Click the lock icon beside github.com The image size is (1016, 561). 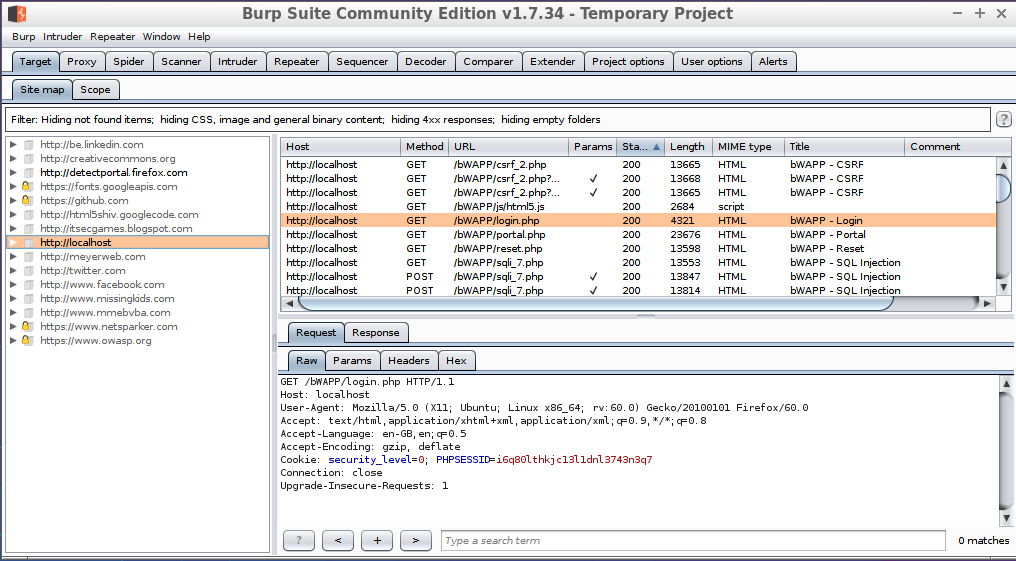(28, 201)
